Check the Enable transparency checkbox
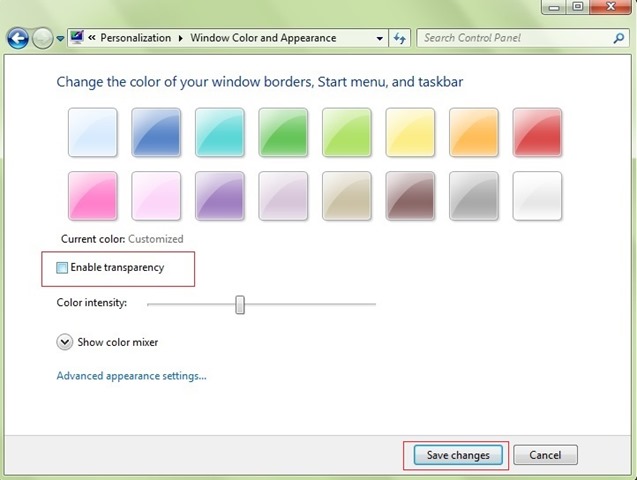This screenshot has width=637, height=480. [x=62, y=268]
